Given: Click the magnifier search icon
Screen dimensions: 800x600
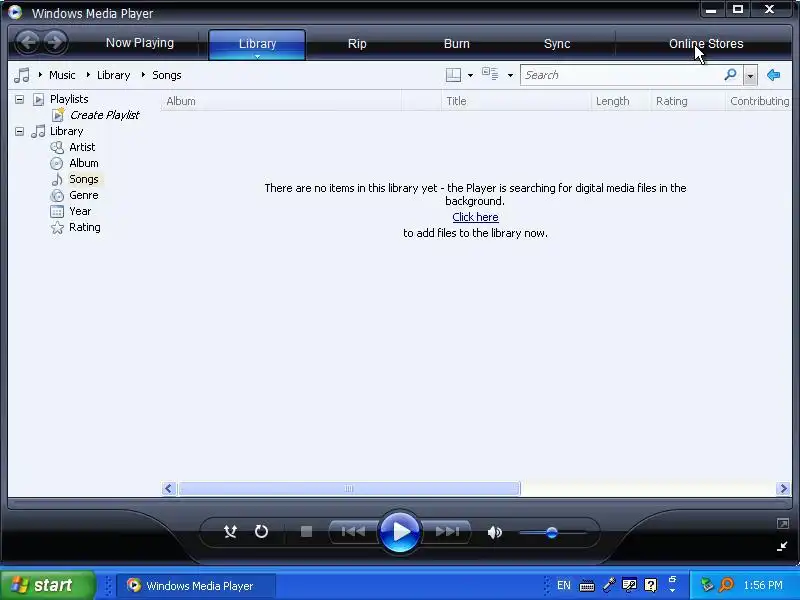Looking at the screenshot, I should pos(731,75).
